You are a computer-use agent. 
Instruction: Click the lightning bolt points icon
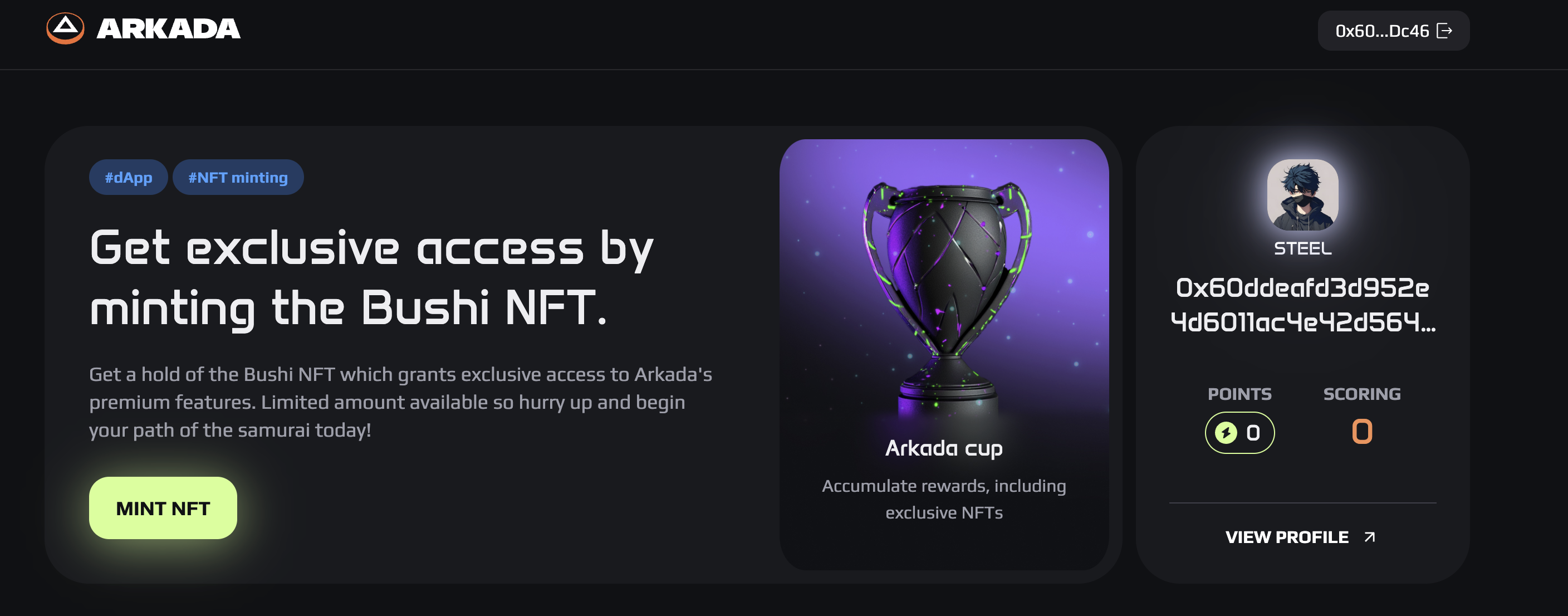[x=1226, y=433]
